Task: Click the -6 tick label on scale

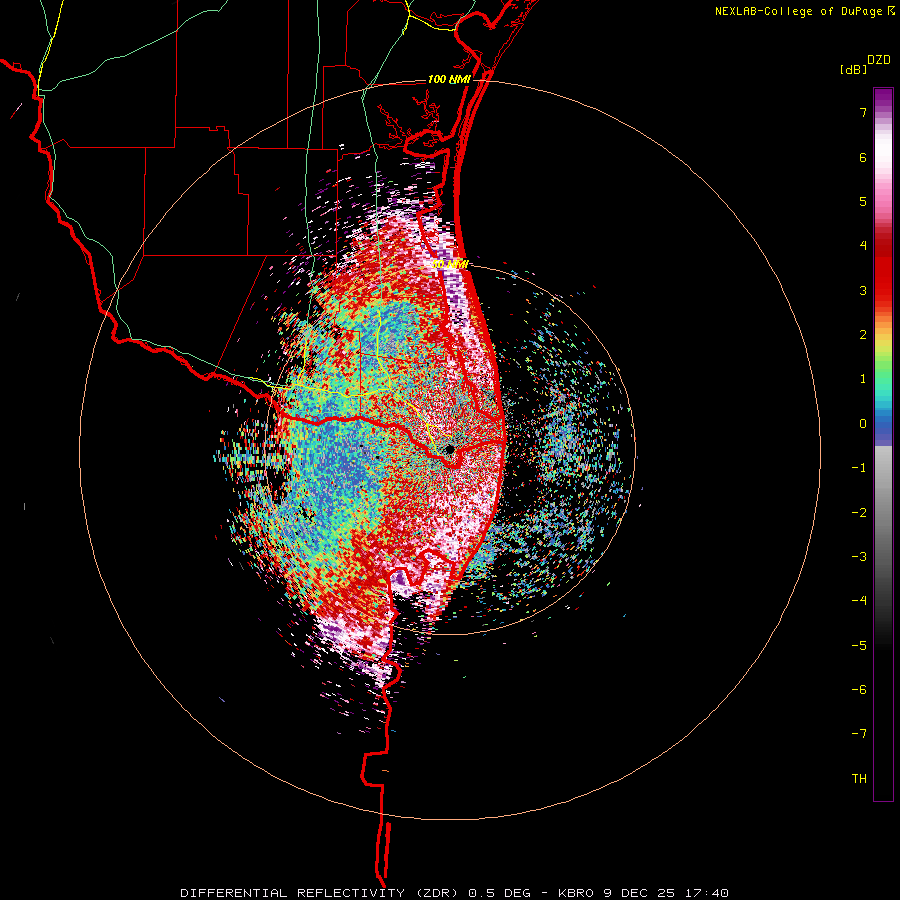Action: [x=859, y=690]
